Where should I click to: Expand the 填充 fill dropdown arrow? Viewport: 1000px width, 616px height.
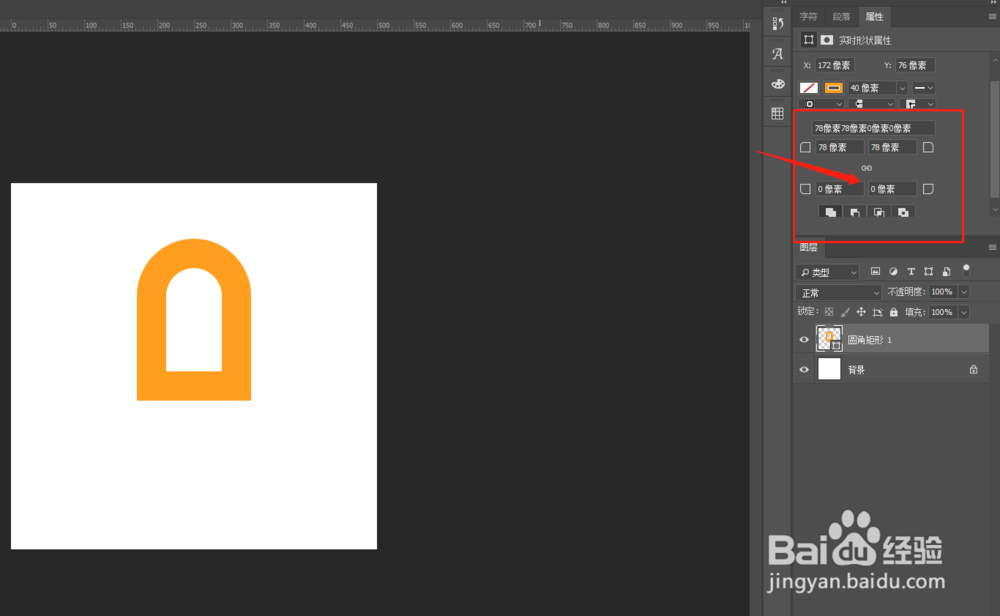[x=964, y=312]
